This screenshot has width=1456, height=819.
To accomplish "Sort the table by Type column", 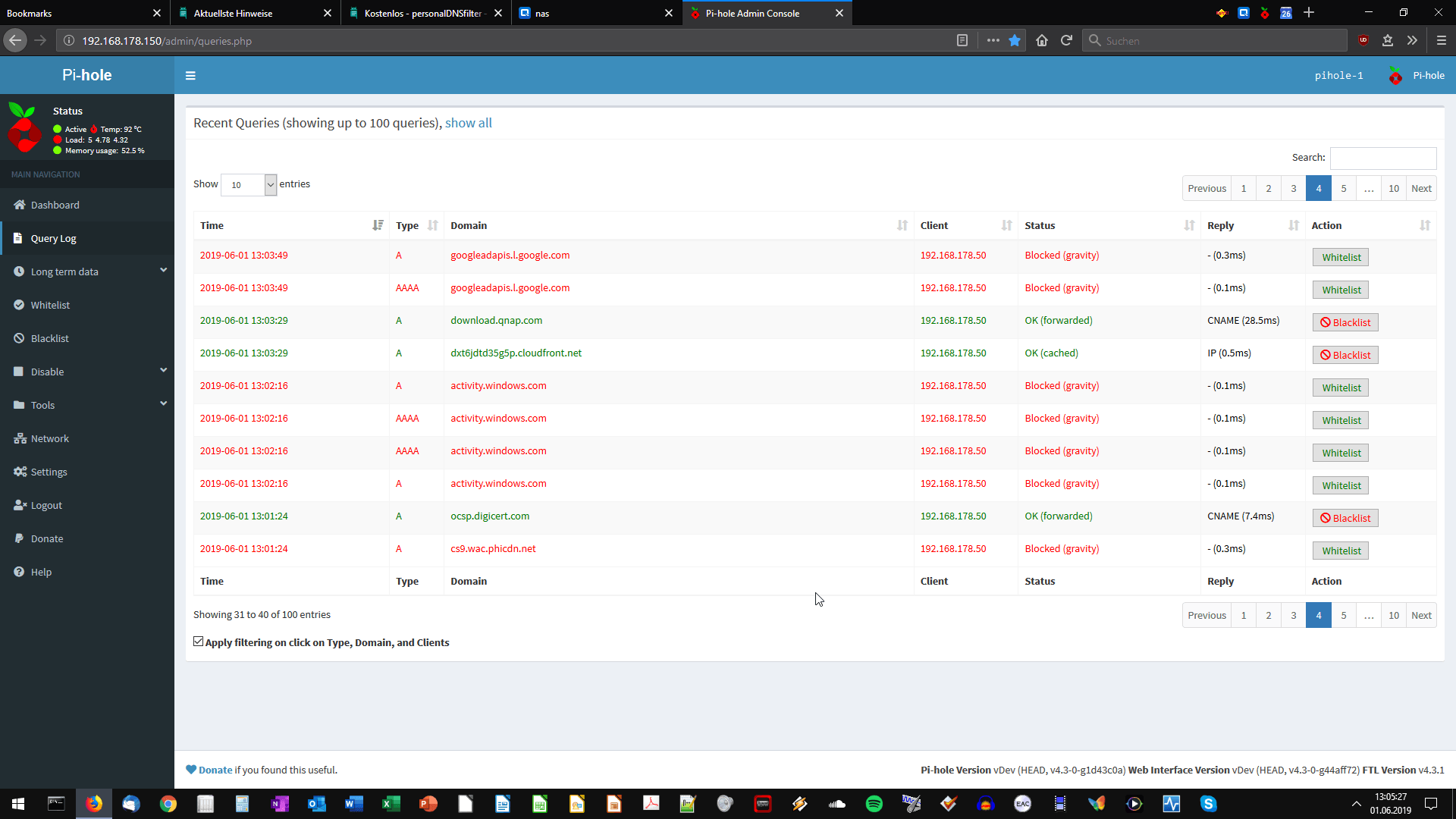I will tap(416, 226).
